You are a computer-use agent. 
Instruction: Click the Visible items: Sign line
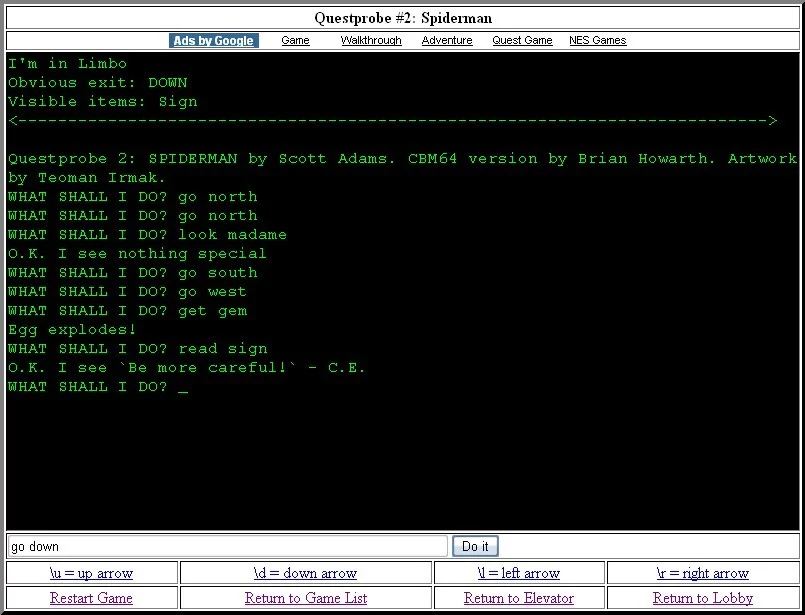(103, 102)
